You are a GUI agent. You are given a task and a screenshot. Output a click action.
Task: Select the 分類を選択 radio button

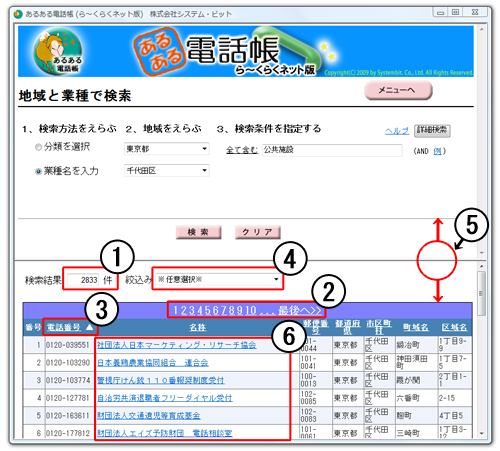38,147
